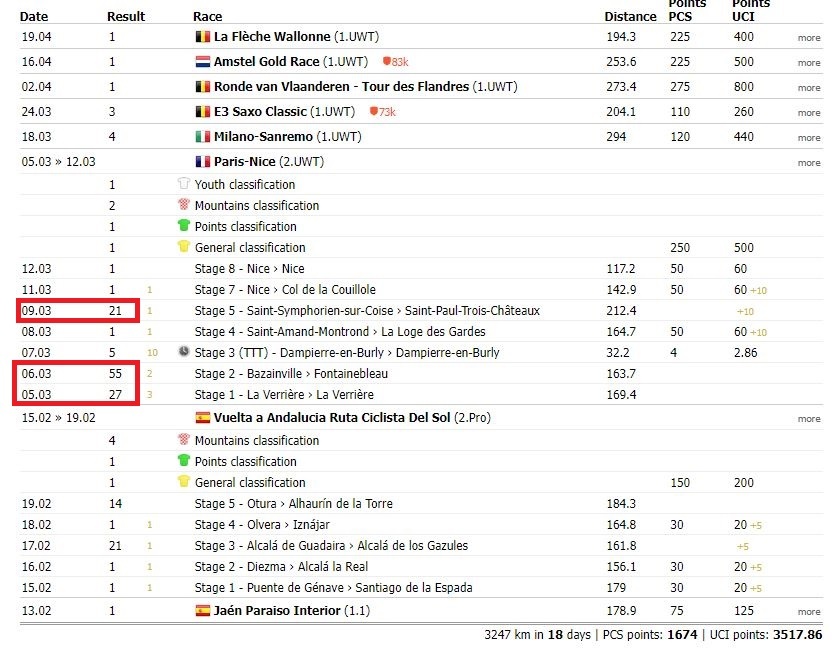Expand more details for Paris-Nice
This screenshot has width=837, height=648.
tap(809, 163)
